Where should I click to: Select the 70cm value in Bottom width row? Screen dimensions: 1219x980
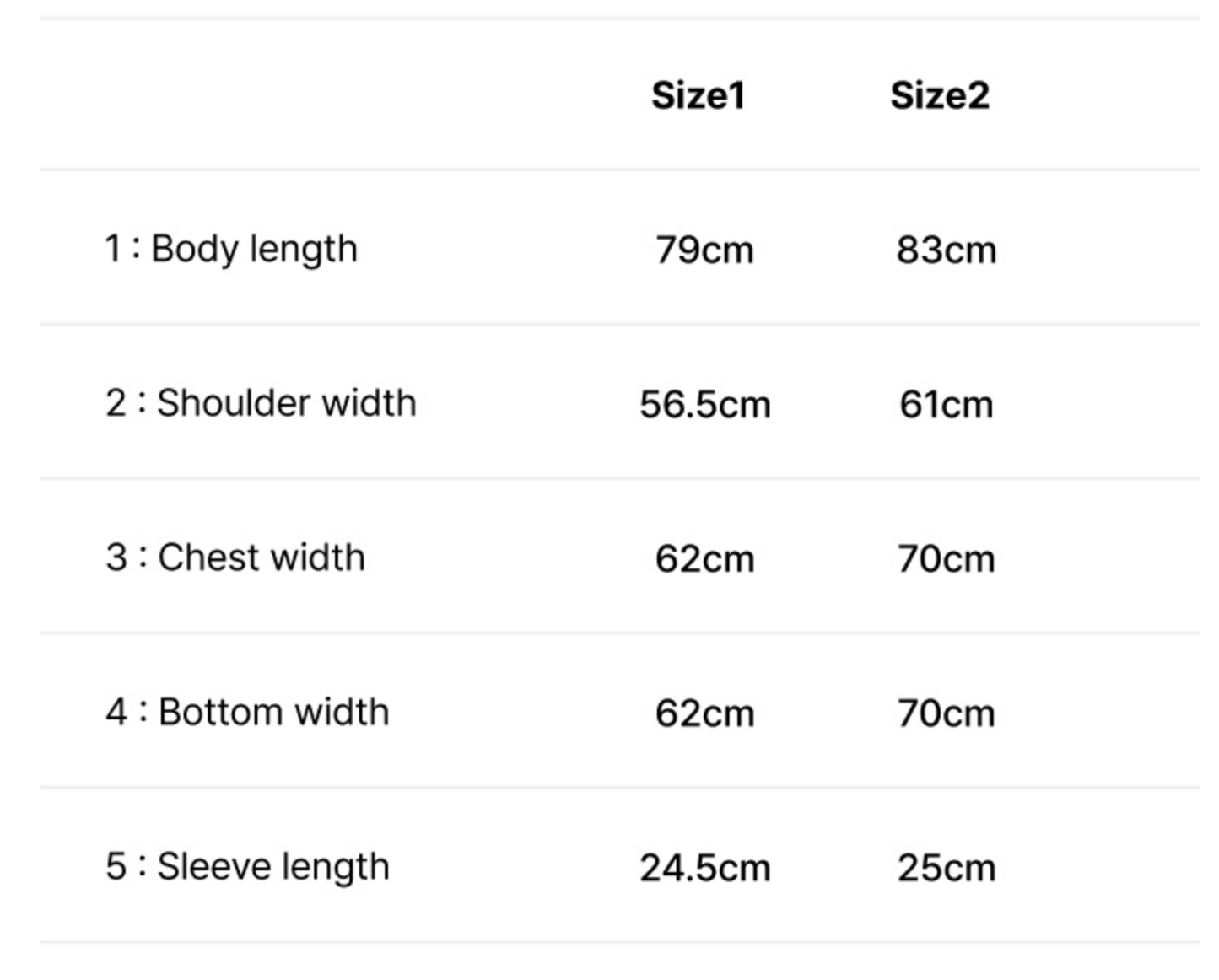pyautogui.click(x=946, y=713)
